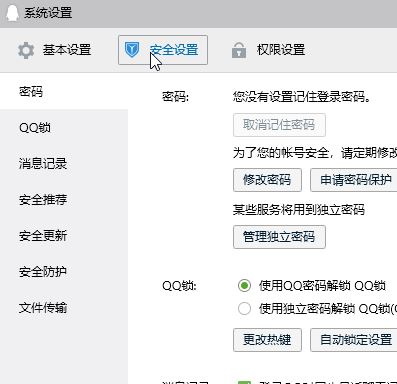The image size is (397, 384).
Task: Click the QQ锁: section label
Action: (179, 286)
